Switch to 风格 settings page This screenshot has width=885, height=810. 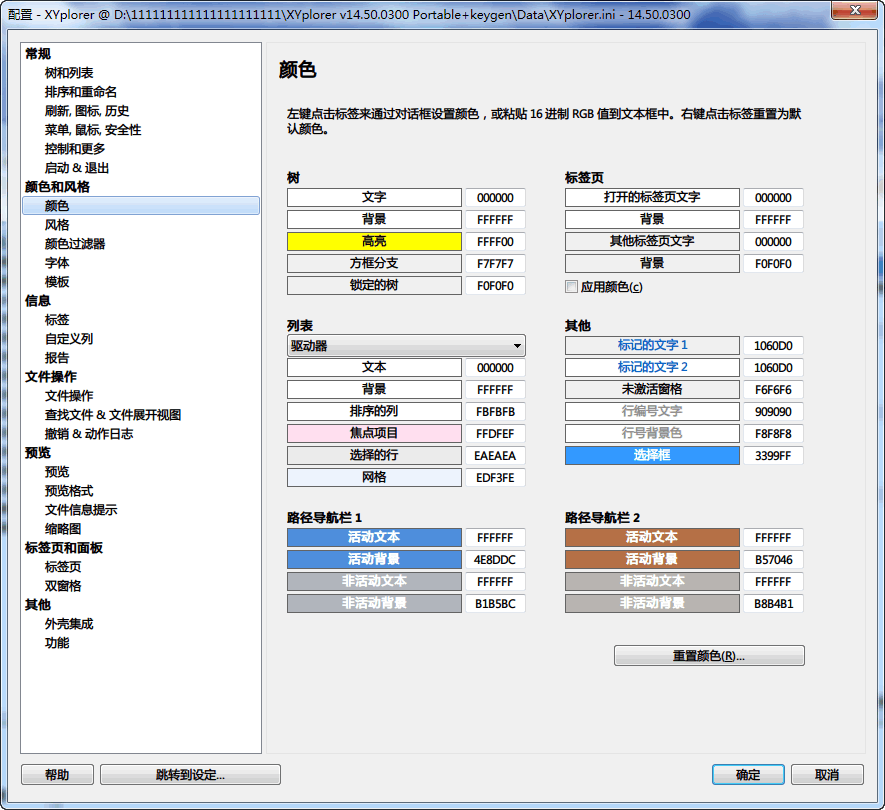point(57,225)
